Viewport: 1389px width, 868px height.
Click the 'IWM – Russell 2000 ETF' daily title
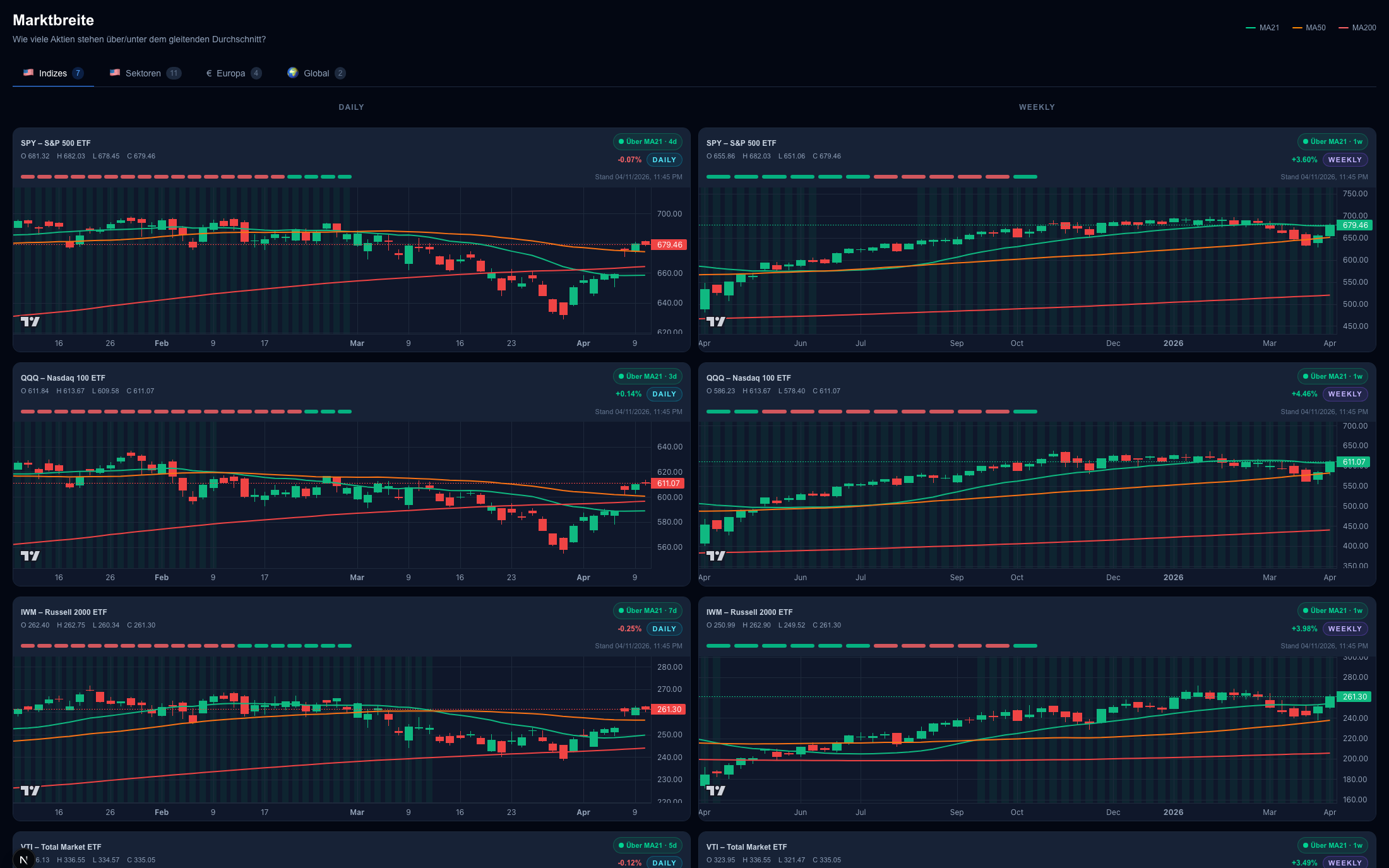(64, 612)
